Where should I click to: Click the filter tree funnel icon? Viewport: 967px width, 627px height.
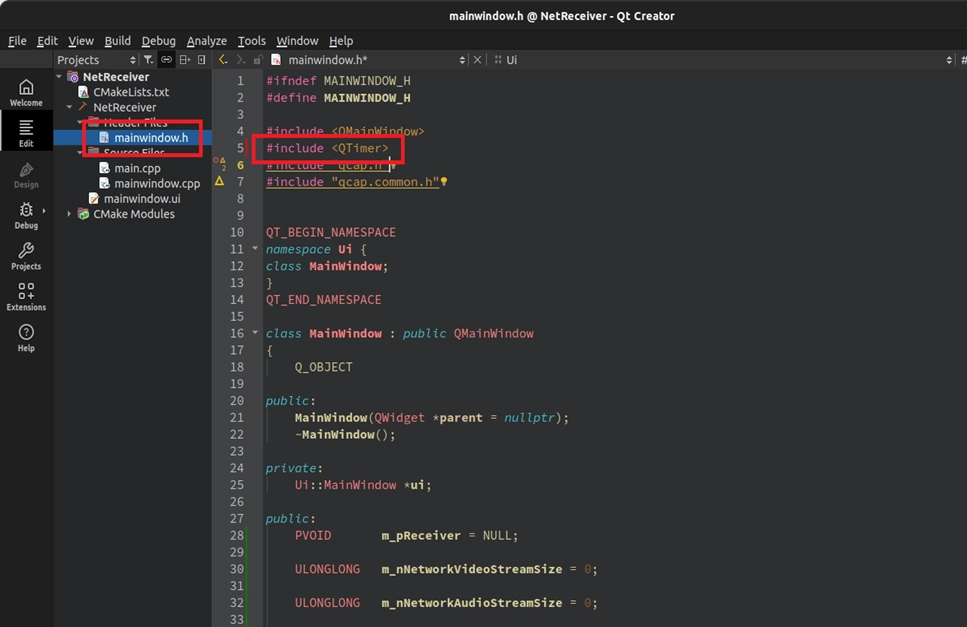[148, 60]
